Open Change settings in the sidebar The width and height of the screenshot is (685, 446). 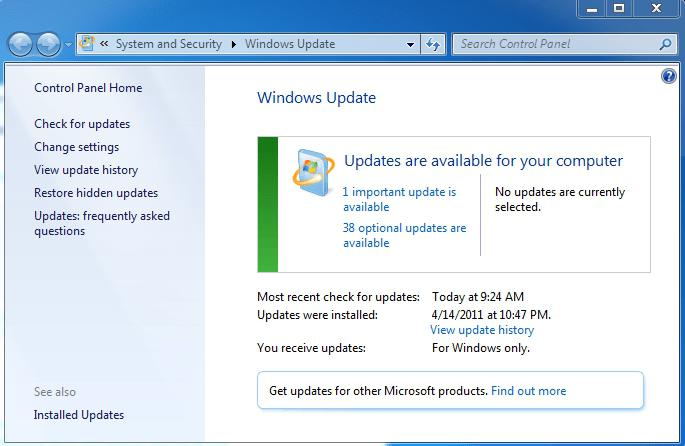coord(76,147)
